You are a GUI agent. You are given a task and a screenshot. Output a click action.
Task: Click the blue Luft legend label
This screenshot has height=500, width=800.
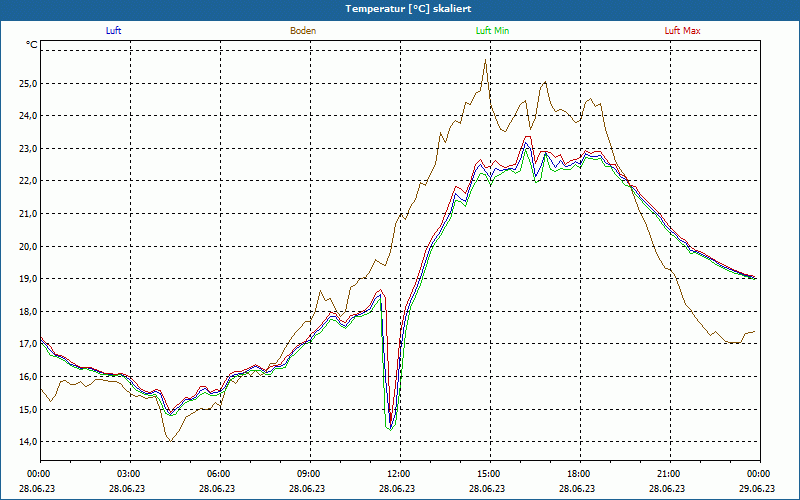(113, 31)
